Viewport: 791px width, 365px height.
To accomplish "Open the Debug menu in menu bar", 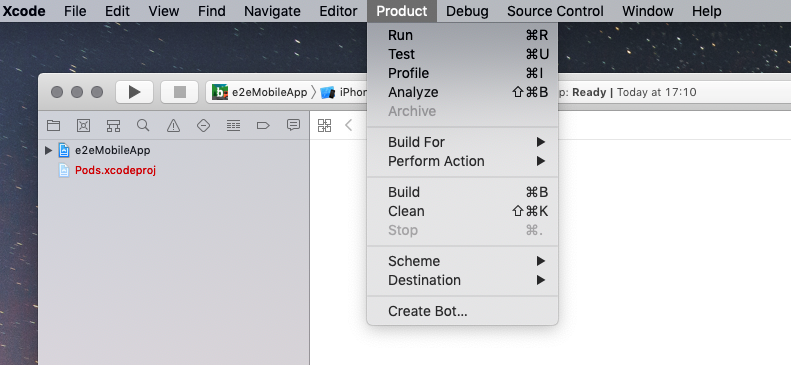I will tap(467, 11).
